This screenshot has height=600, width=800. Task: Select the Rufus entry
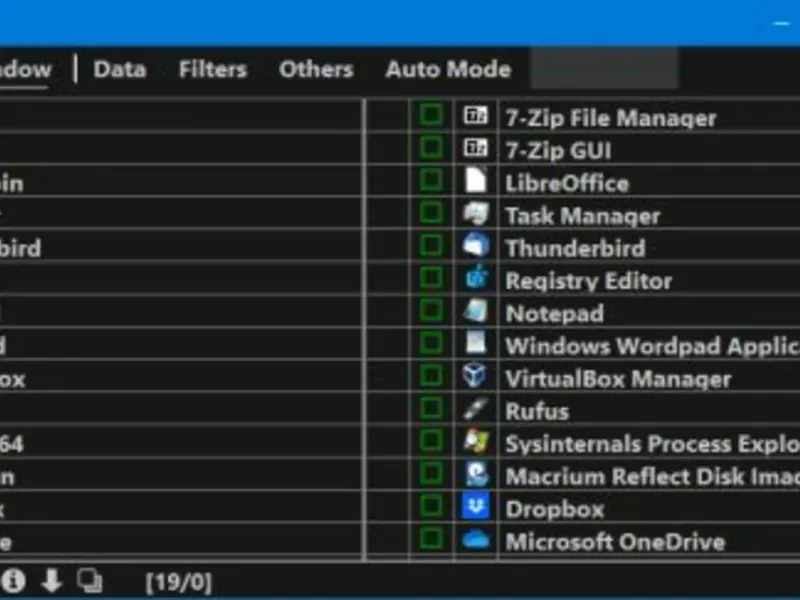[x=537, y=411]
